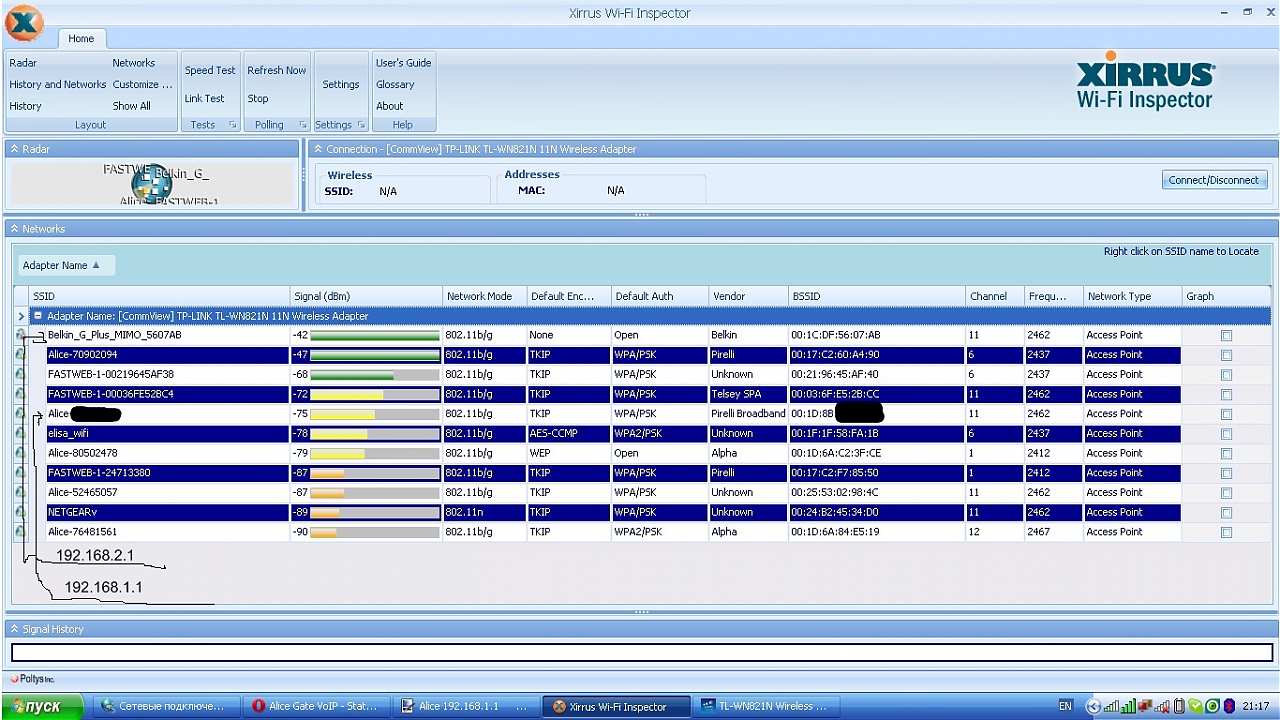Screen dimensions: 1280x720
Task: Collapse the Signal History panel
Action: click(14, 629)
